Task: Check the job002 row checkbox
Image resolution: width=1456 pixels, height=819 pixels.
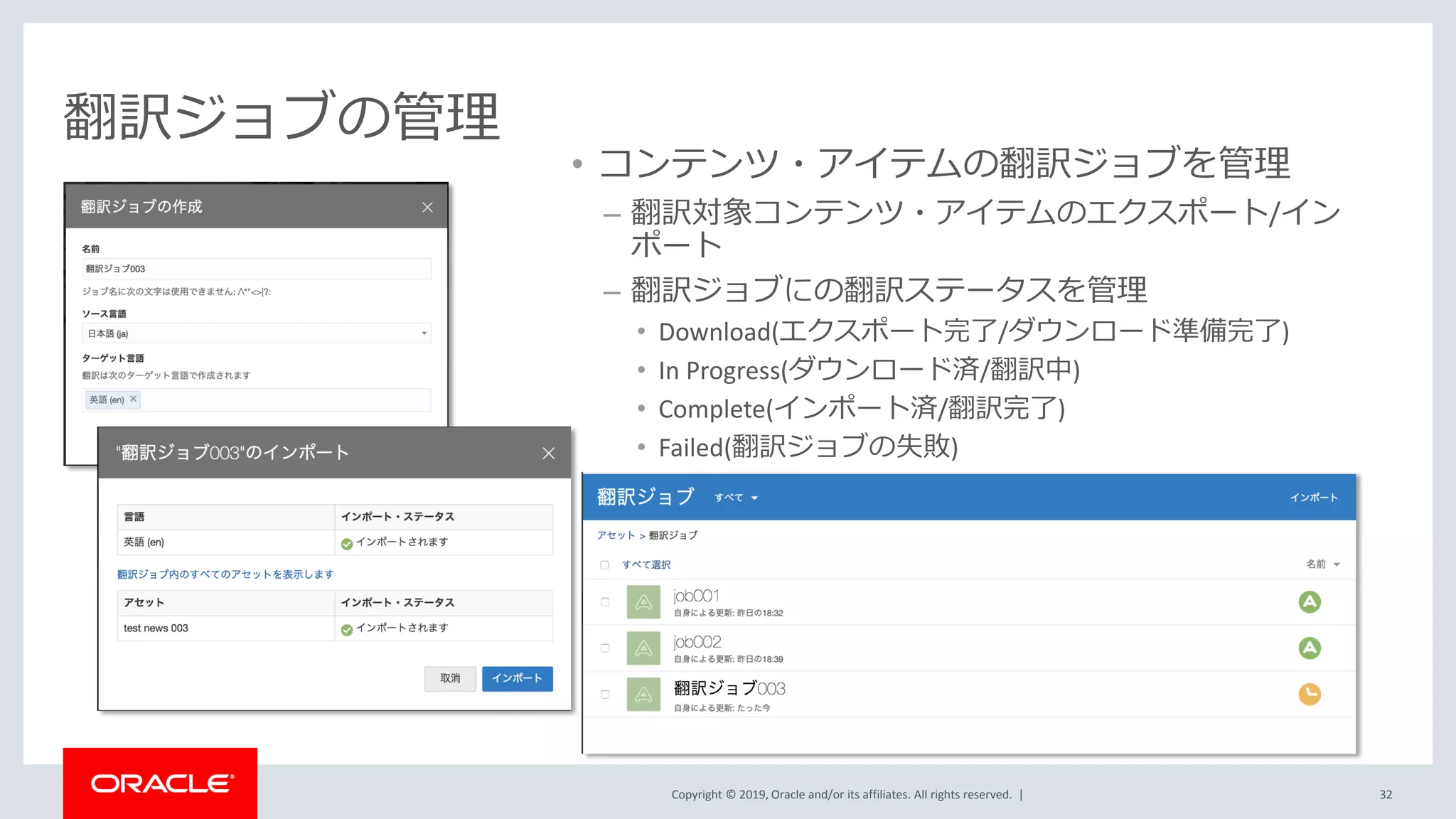Action: (x=605, y=648)
